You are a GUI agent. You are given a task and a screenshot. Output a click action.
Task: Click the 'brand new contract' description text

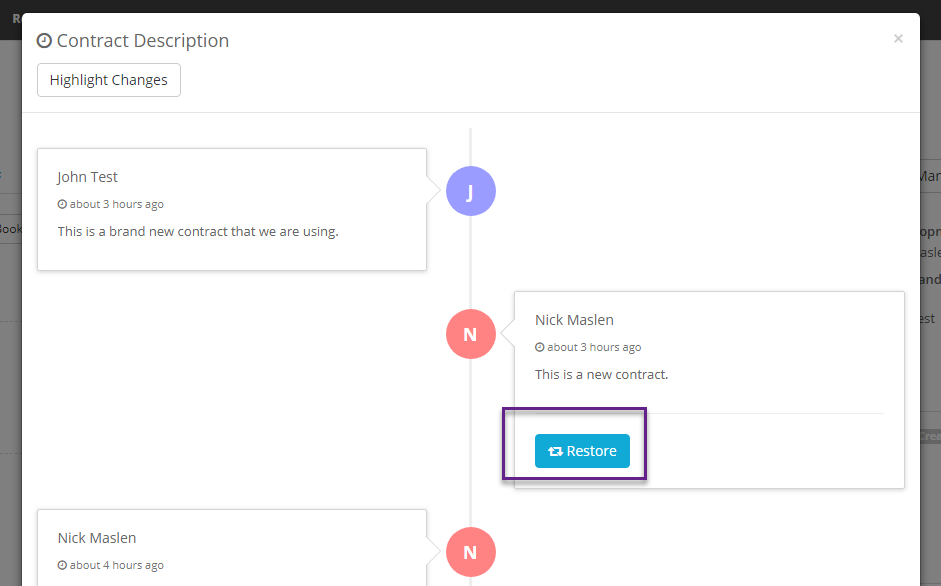[198, 232]
